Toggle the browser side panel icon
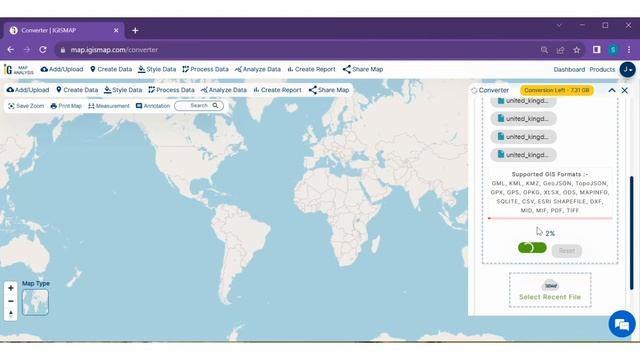Image resolution: width=640 pixels, height=360 pixels. tap(596, 50)
